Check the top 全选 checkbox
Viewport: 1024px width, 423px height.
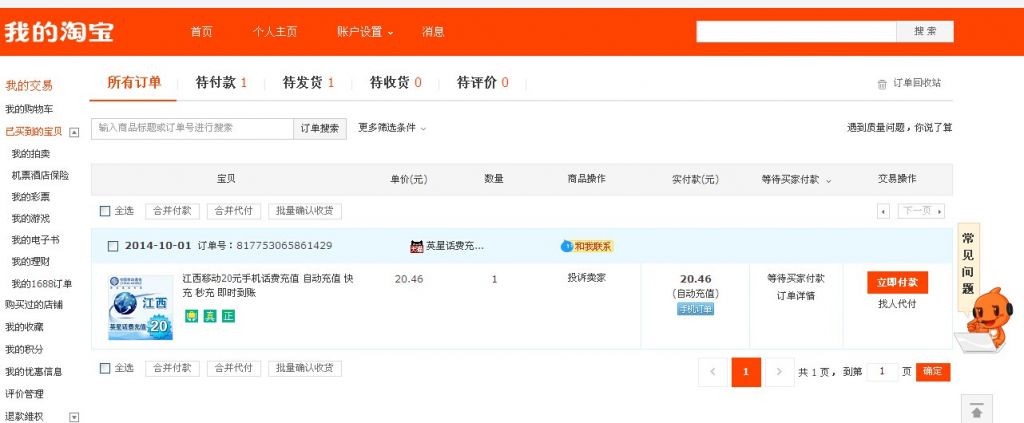pyautogui.click(x=105, y=211)
